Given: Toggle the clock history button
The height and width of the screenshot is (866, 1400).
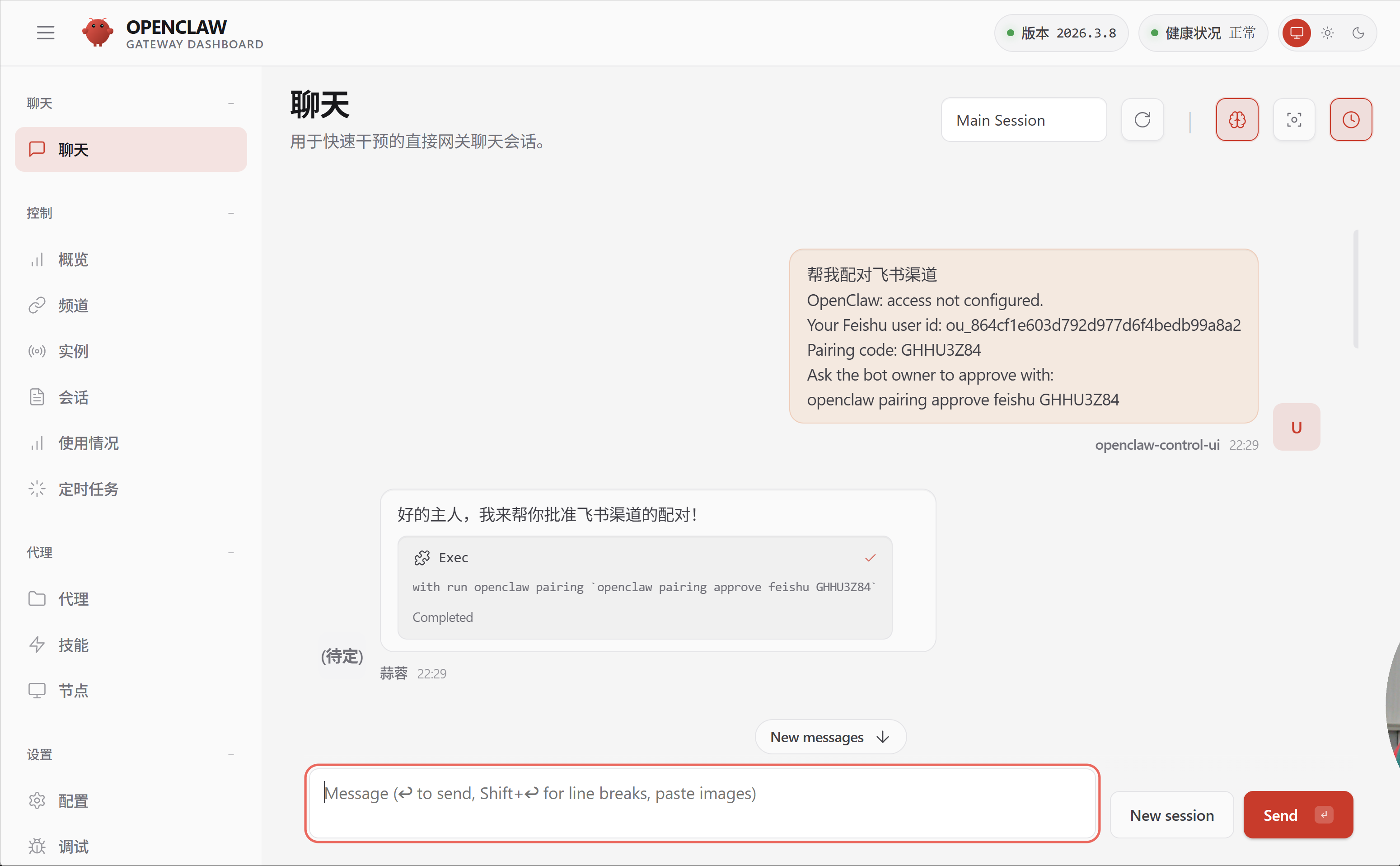Looking at the screenshot, I should [1350, 120].
